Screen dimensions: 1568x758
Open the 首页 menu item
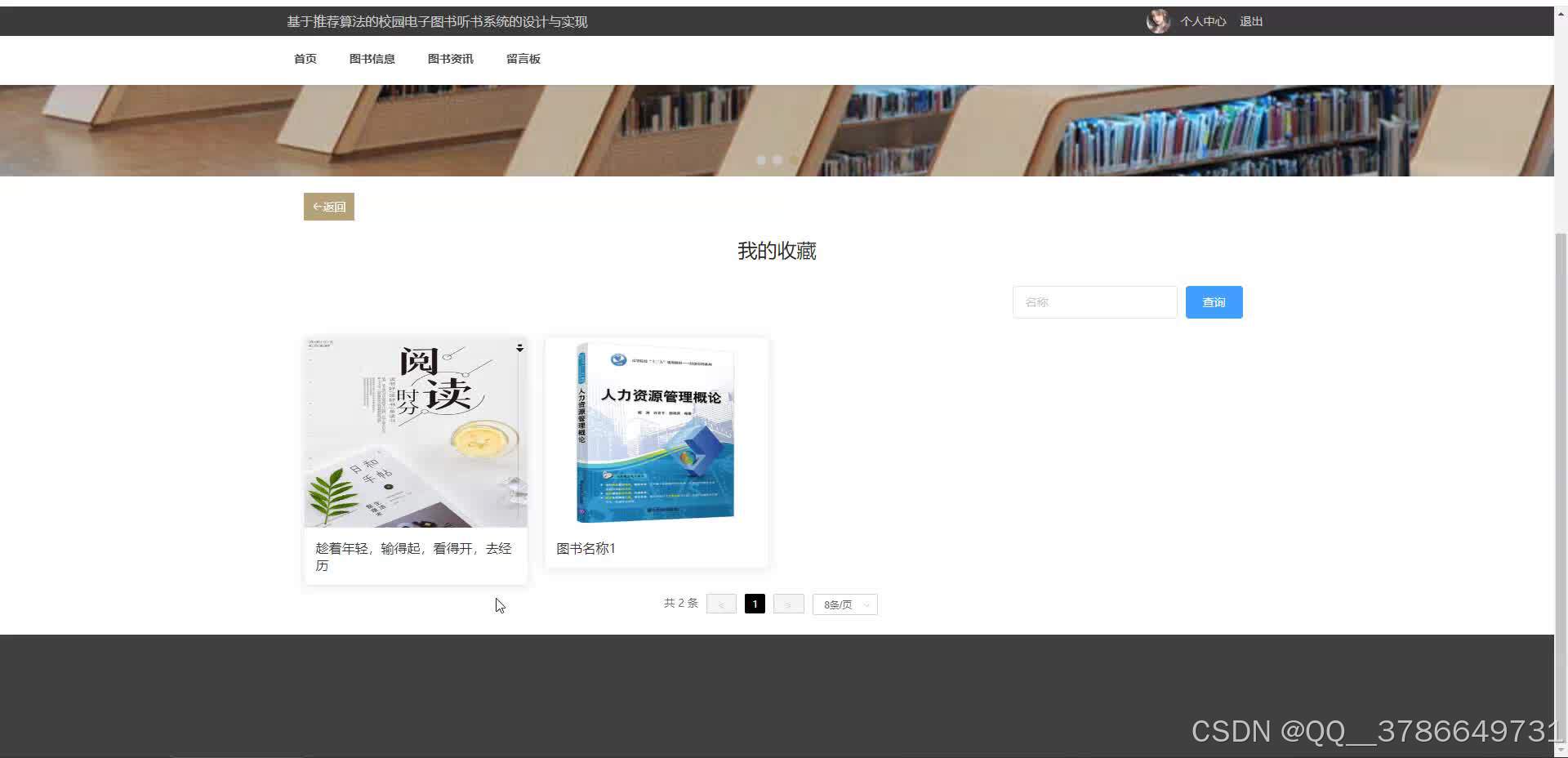(305, 58)
